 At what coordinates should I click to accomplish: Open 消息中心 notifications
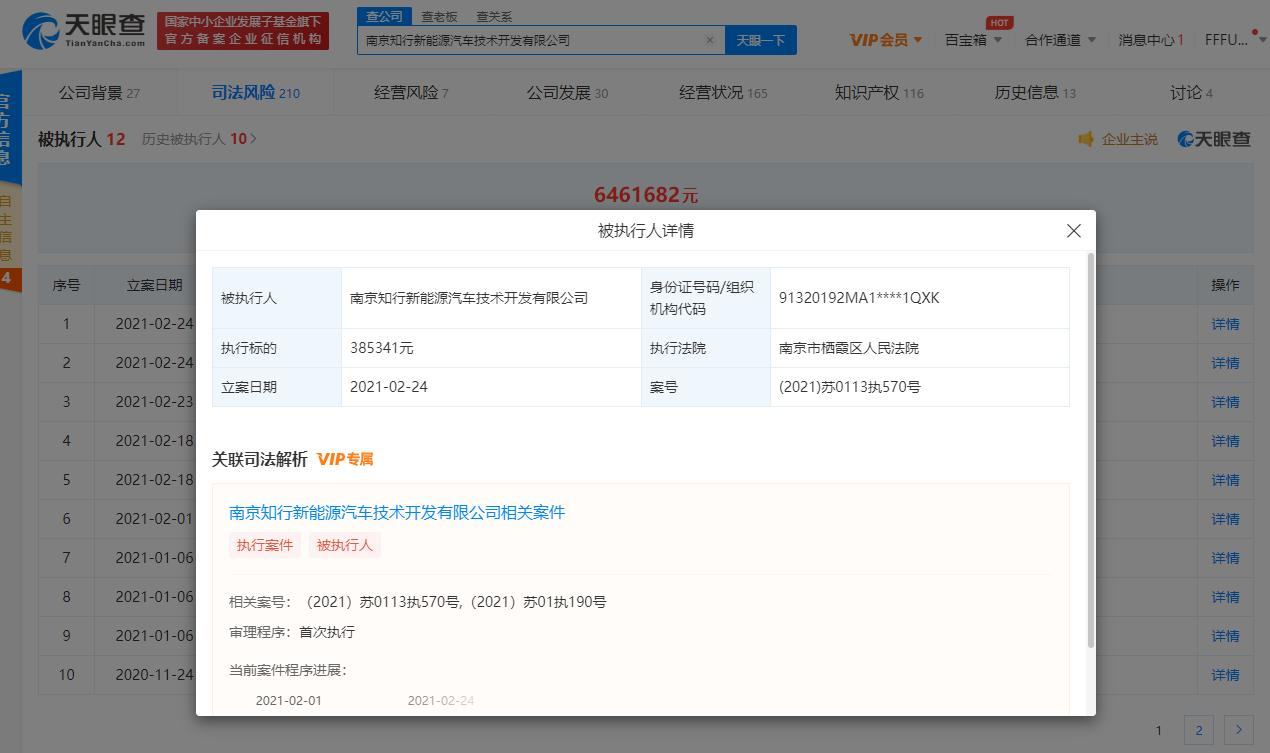click(1151, 40)
